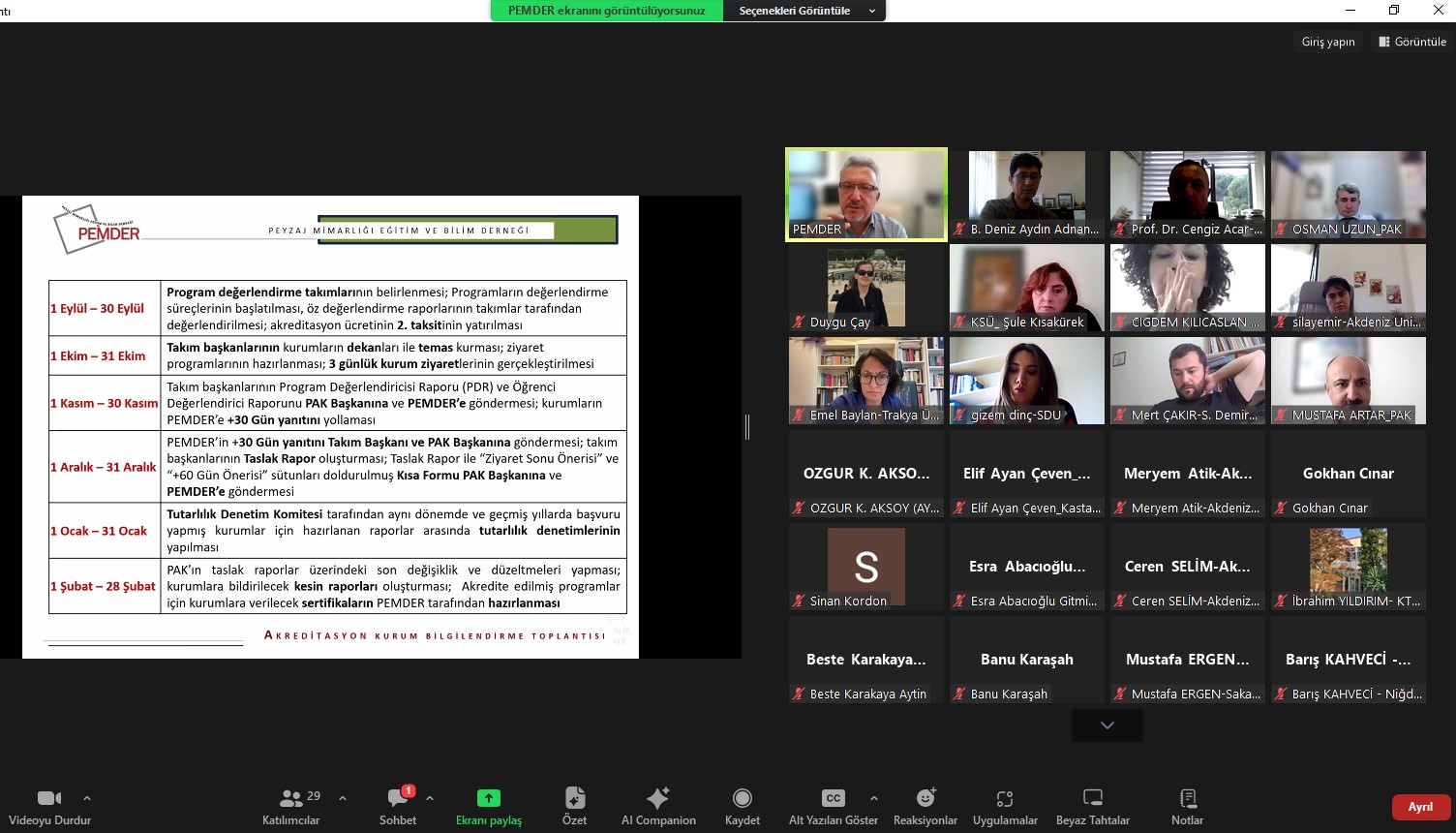Click the Giriş yapın sign-in button

pyautogui.click(x=1327, y=42)
